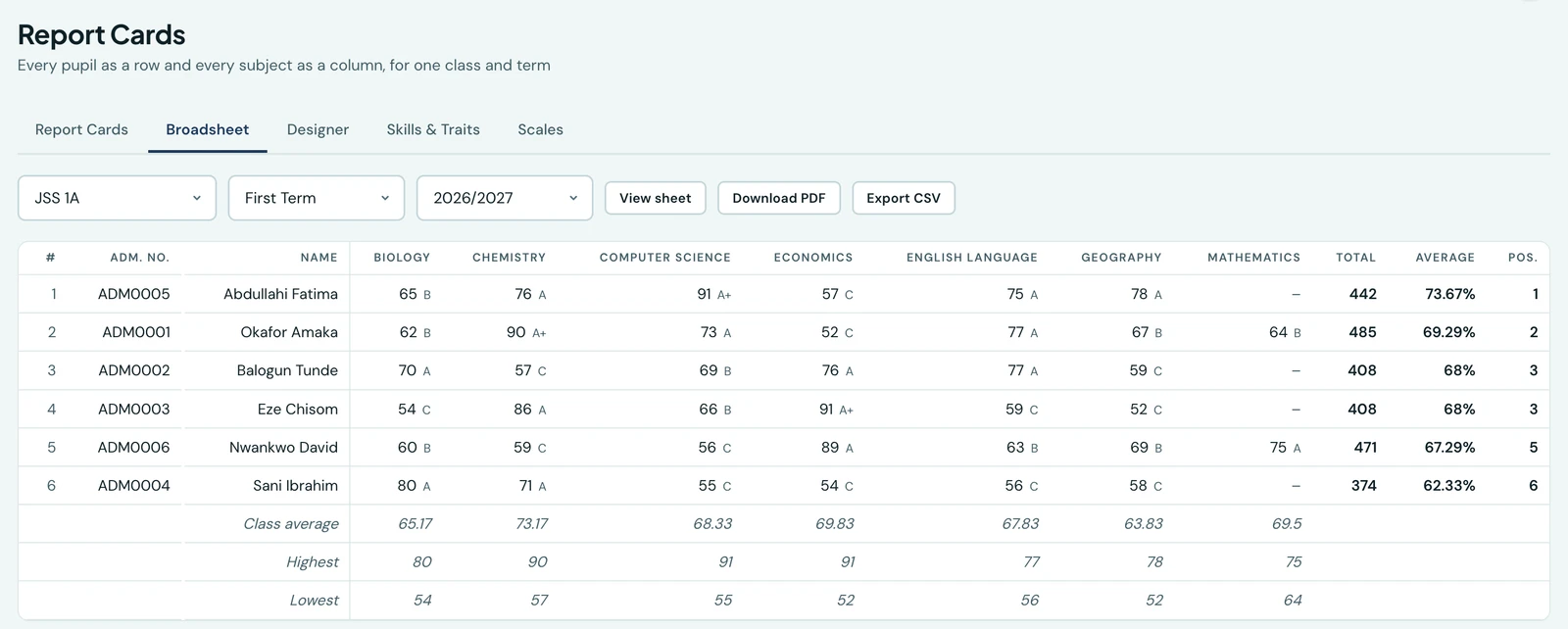Select pupil name Balogun Tunde
The height and width of the screenshot is (629, 1568).
287,370
